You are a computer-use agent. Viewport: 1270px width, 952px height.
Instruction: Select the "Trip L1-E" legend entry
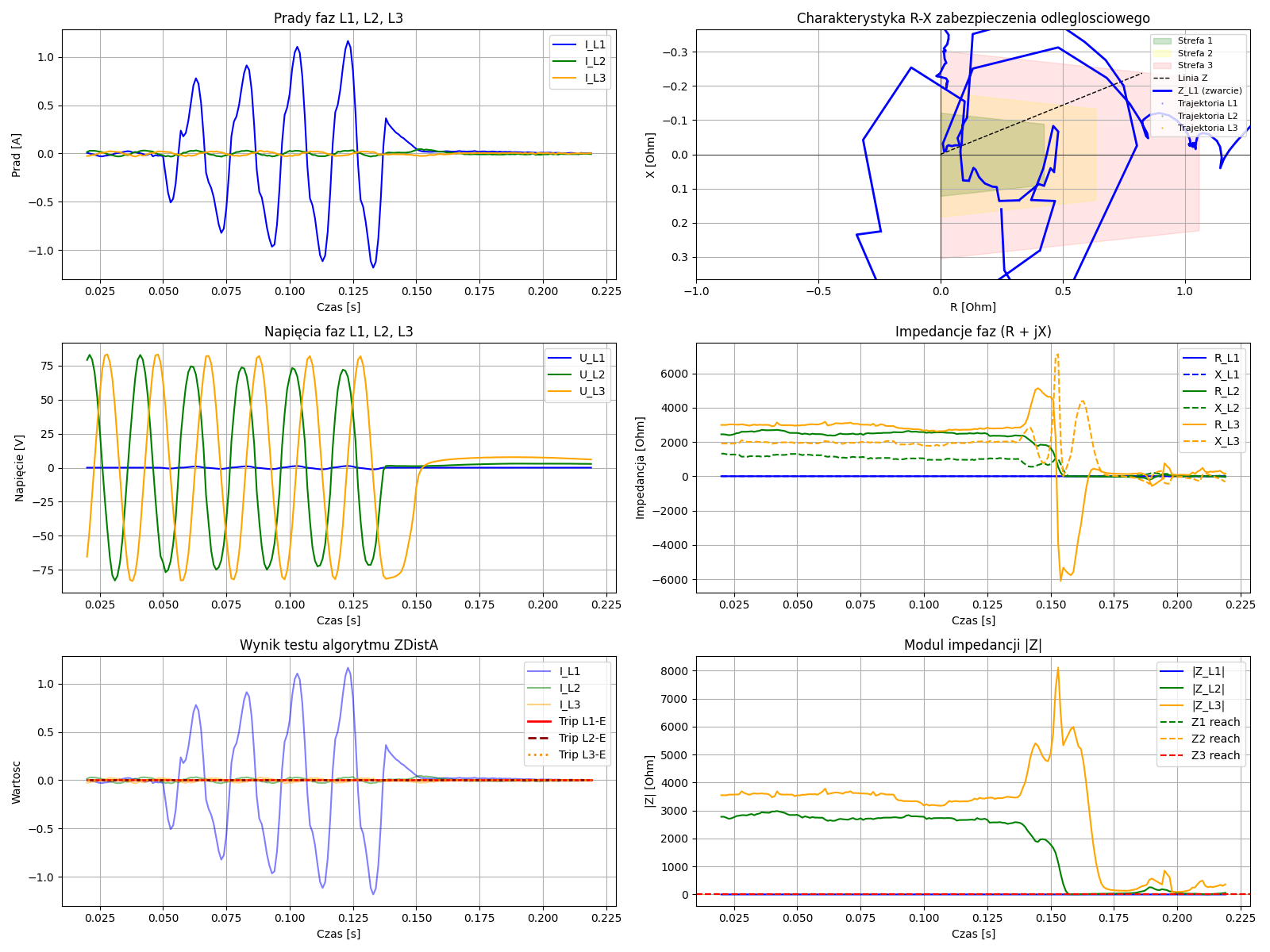[582, 721]
